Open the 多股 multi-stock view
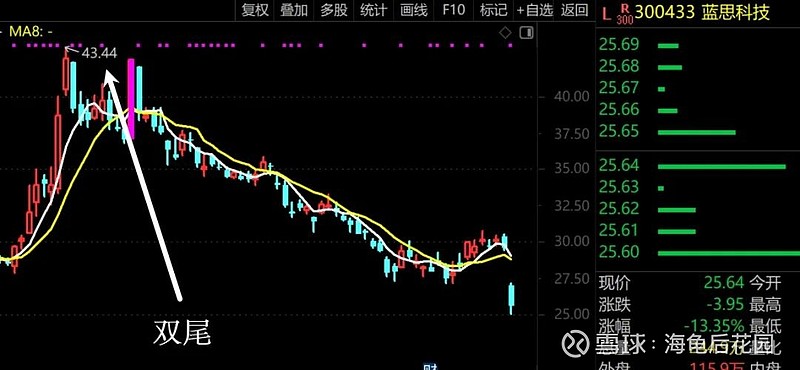 (334, 10)
